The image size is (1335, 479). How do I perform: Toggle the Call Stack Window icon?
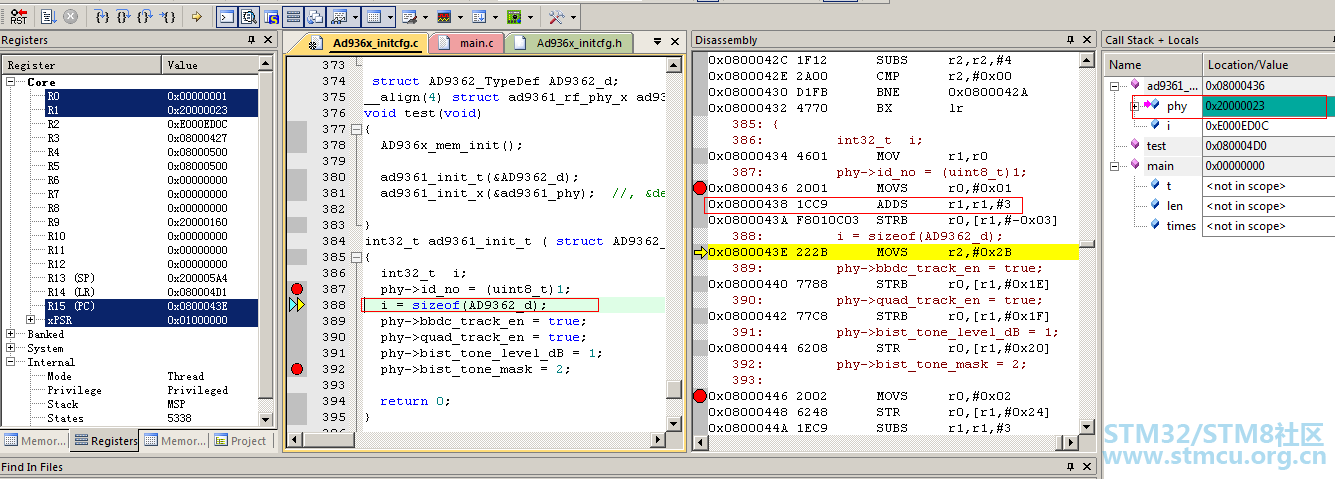tap(315, 17)
